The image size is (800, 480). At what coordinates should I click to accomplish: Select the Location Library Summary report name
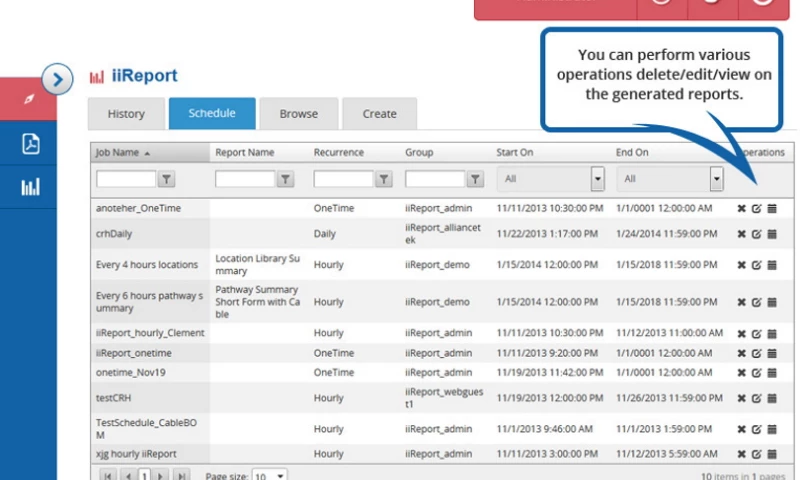(257, 265)
